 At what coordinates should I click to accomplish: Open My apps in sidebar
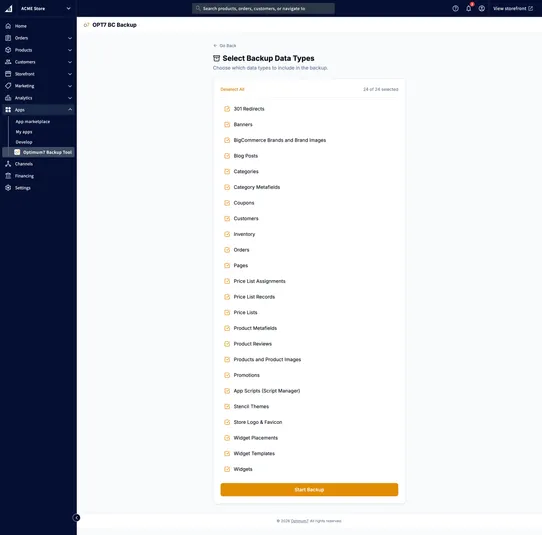(24, 132)
